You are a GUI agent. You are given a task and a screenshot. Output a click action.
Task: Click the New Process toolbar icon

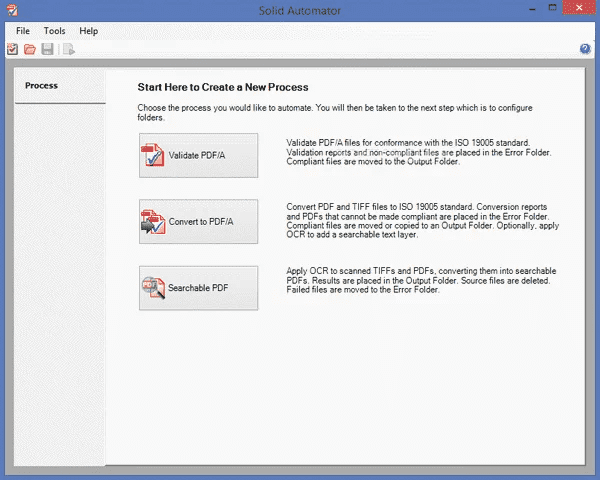coord(12,49)
